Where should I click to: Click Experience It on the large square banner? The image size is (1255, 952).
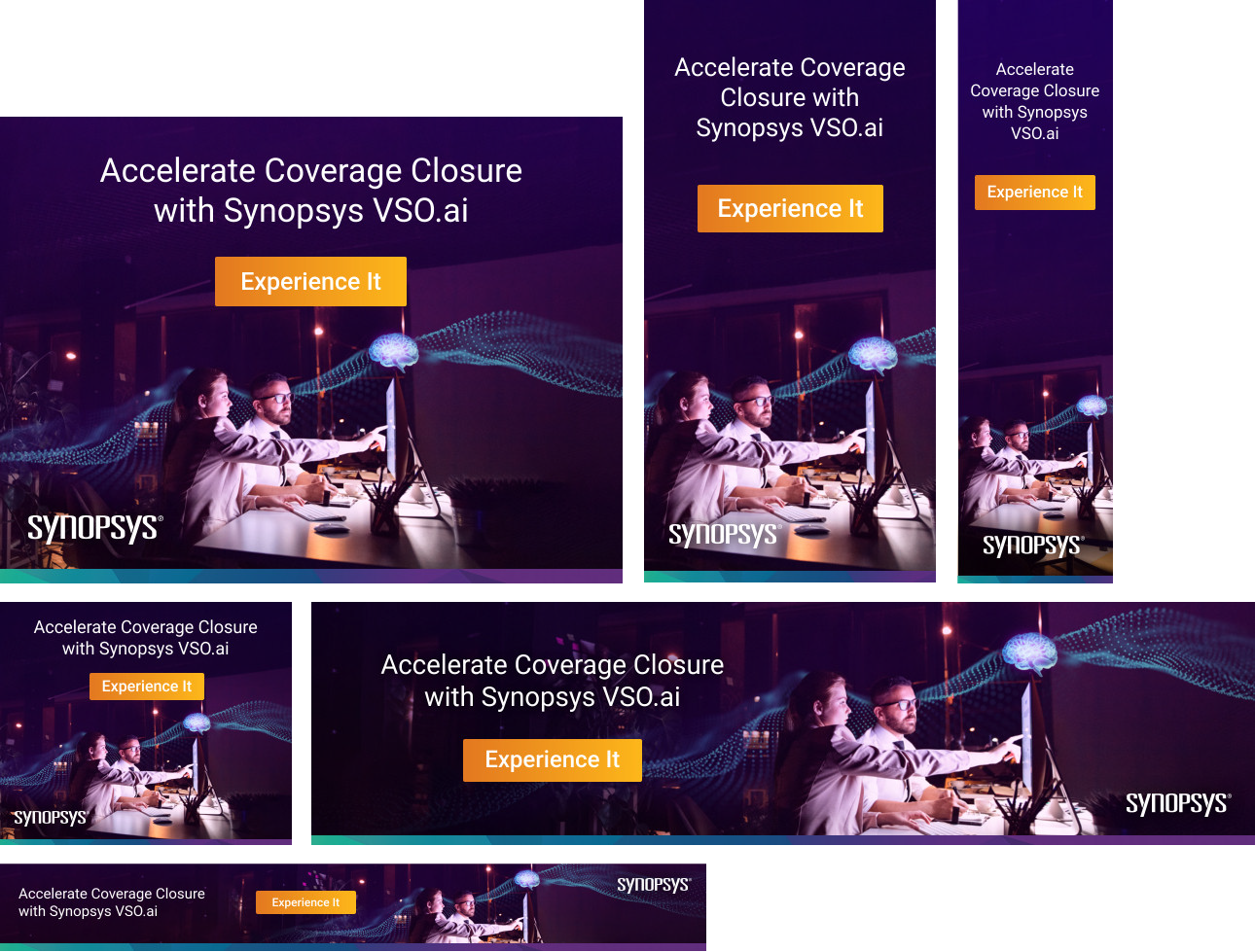coord(310,282)
